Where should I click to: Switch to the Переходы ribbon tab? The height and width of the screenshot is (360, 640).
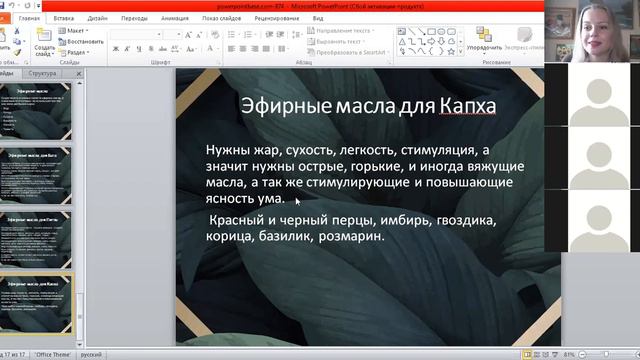(134, 18)
